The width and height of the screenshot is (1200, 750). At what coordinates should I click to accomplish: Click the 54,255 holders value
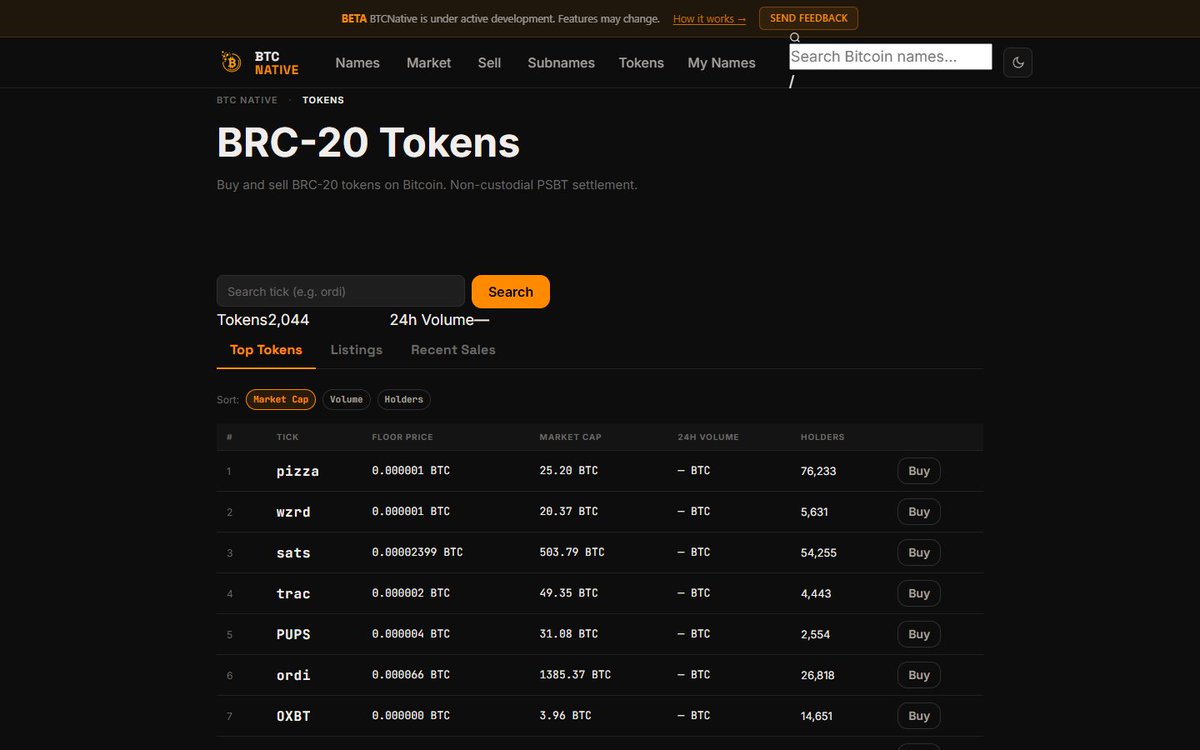coord(819,553)
